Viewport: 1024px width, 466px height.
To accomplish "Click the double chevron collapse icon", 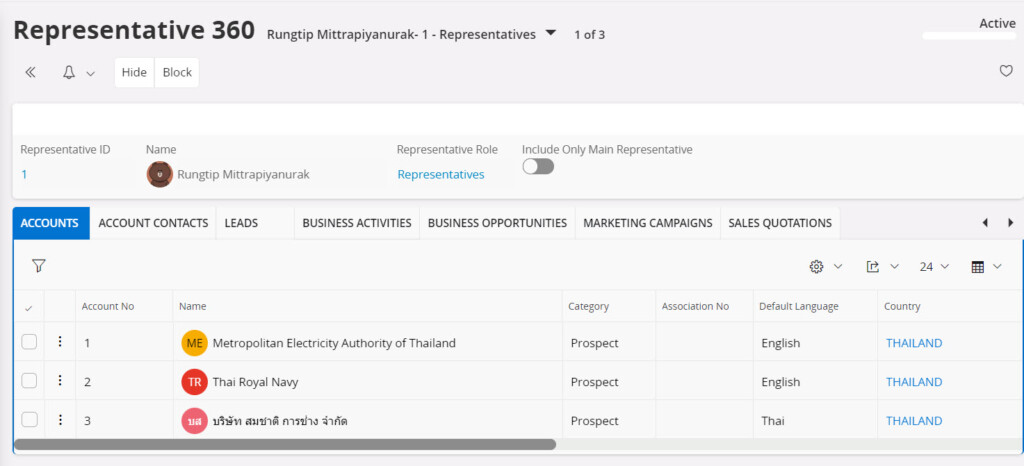I will point(30,73).
